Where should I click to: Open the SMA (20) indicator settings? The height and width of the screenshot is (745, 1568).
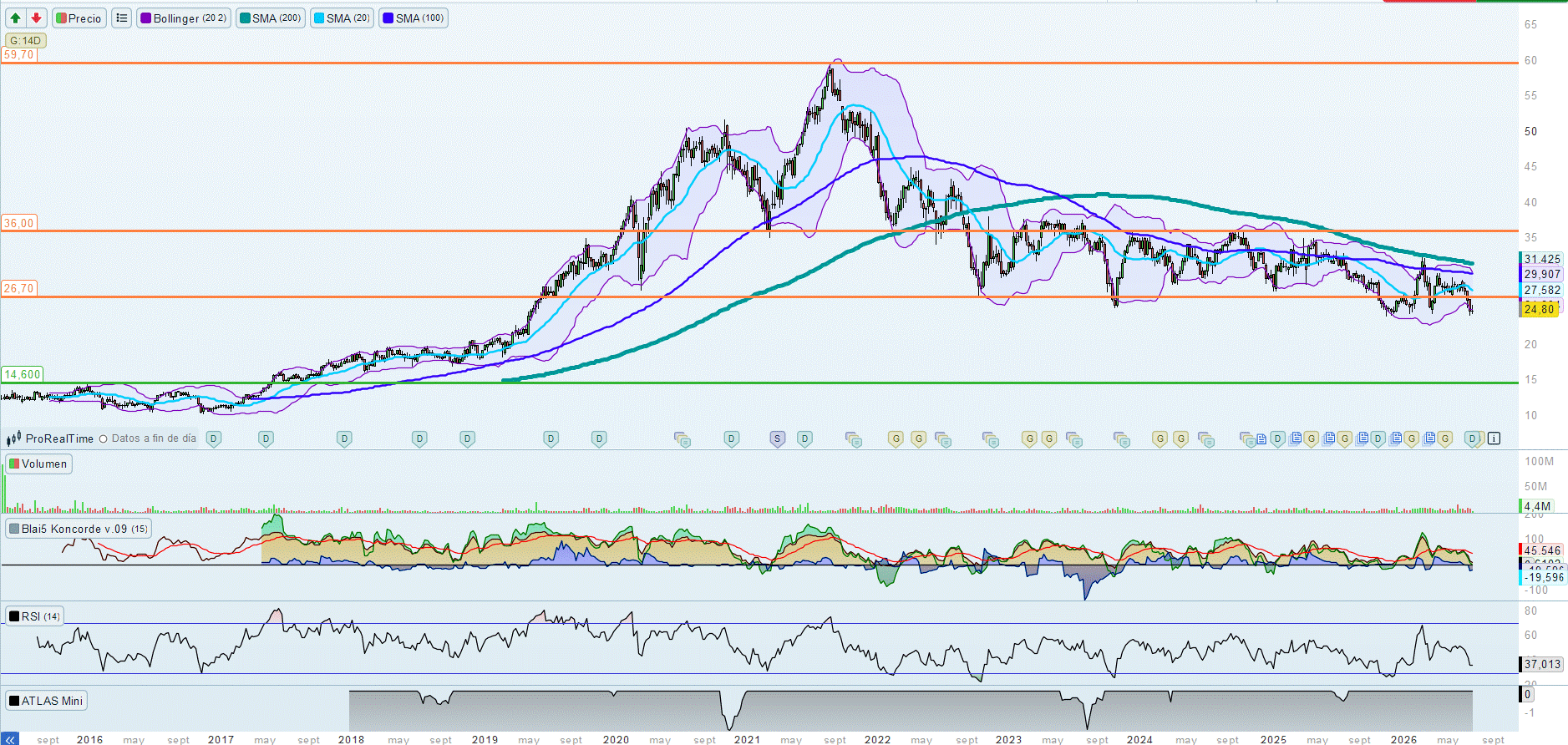click(342, 18)
